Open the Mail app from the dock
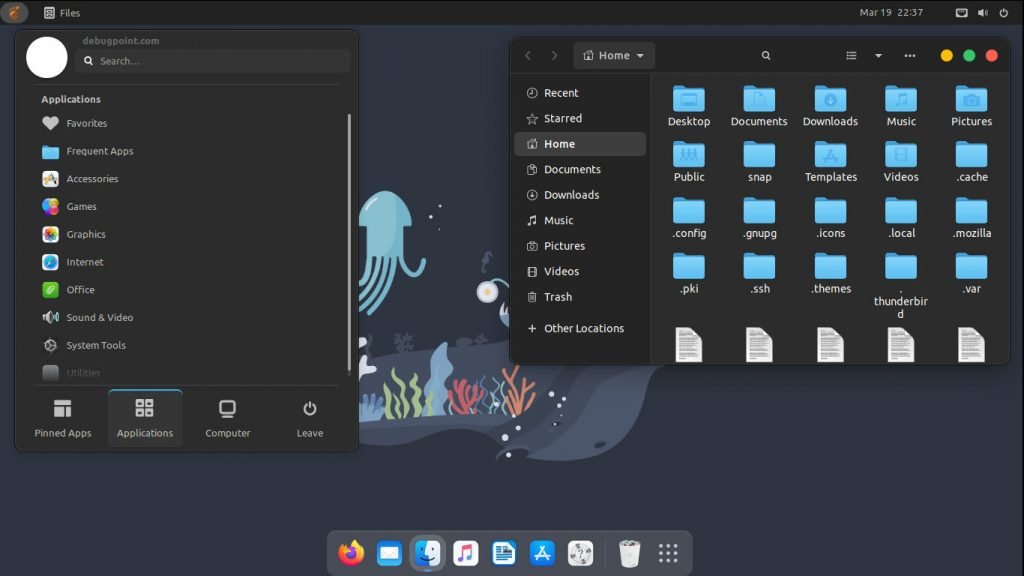The height and width of the screenshot is (576, 1024). pos(387,551)
